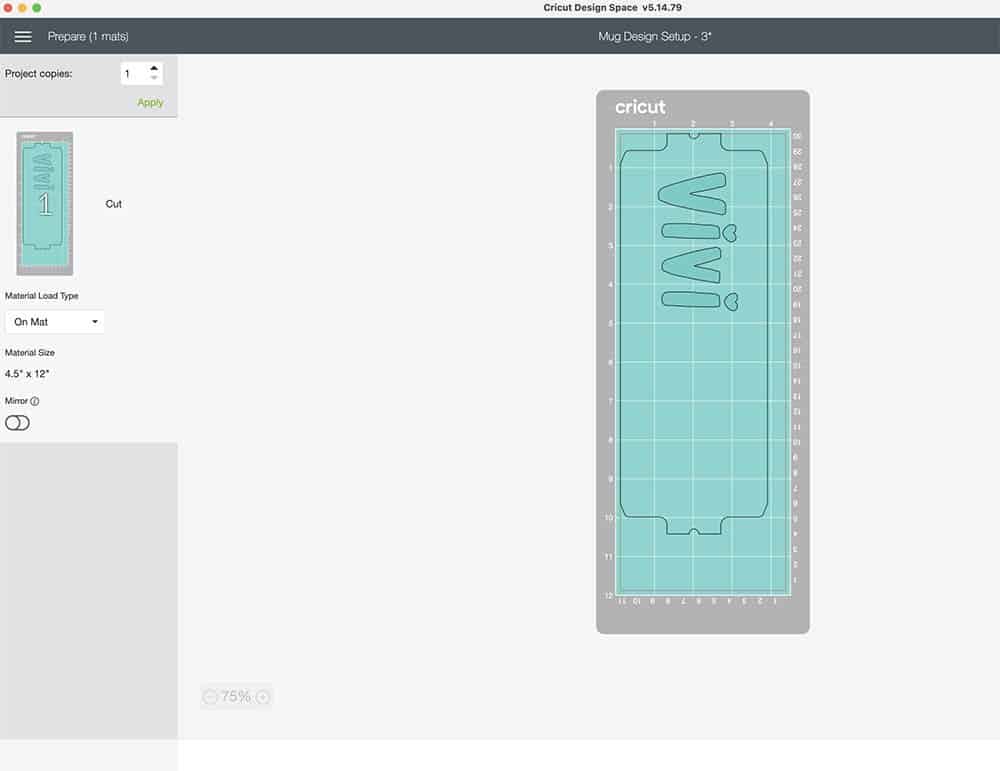The height and width of the screenshot is (771, 1000).
Task: Click the Mirror info icon
Action: pos(35,401)
